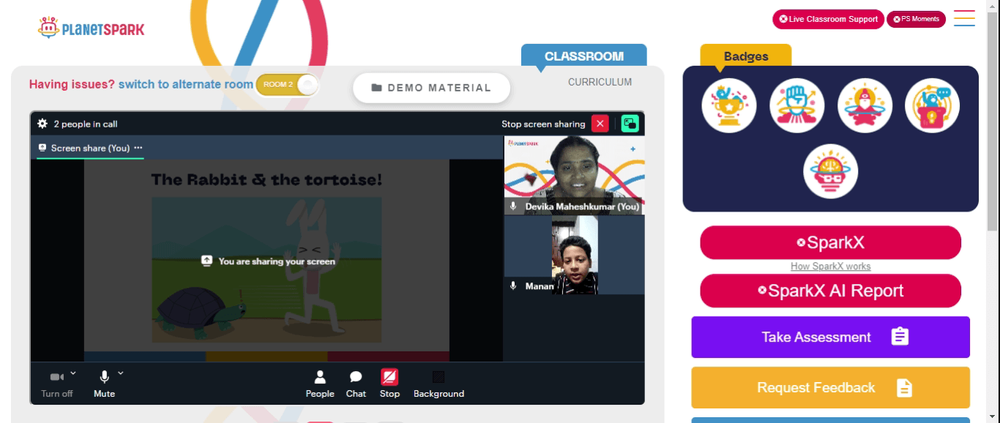Click the PlanetSpark logo
This screenshot has width=1000, height=423.
tap(91, 28)
